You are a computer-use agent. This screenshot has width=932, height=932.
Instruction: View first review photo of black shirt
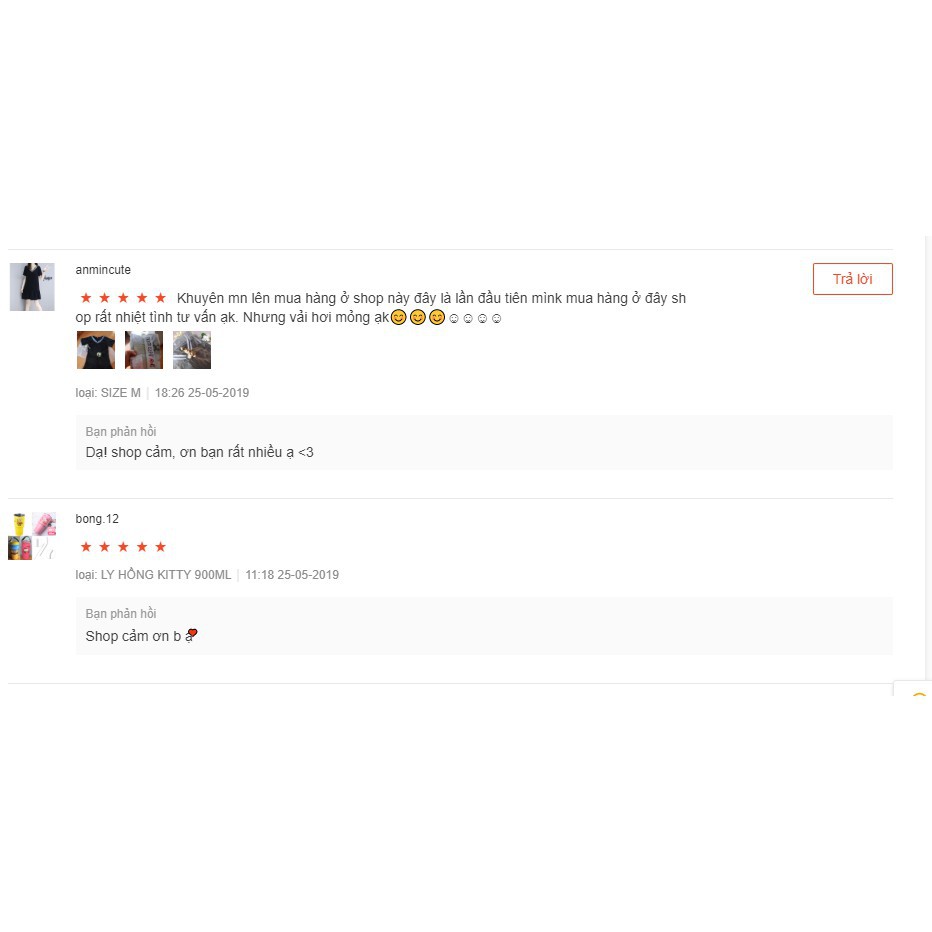coord(96,350)
